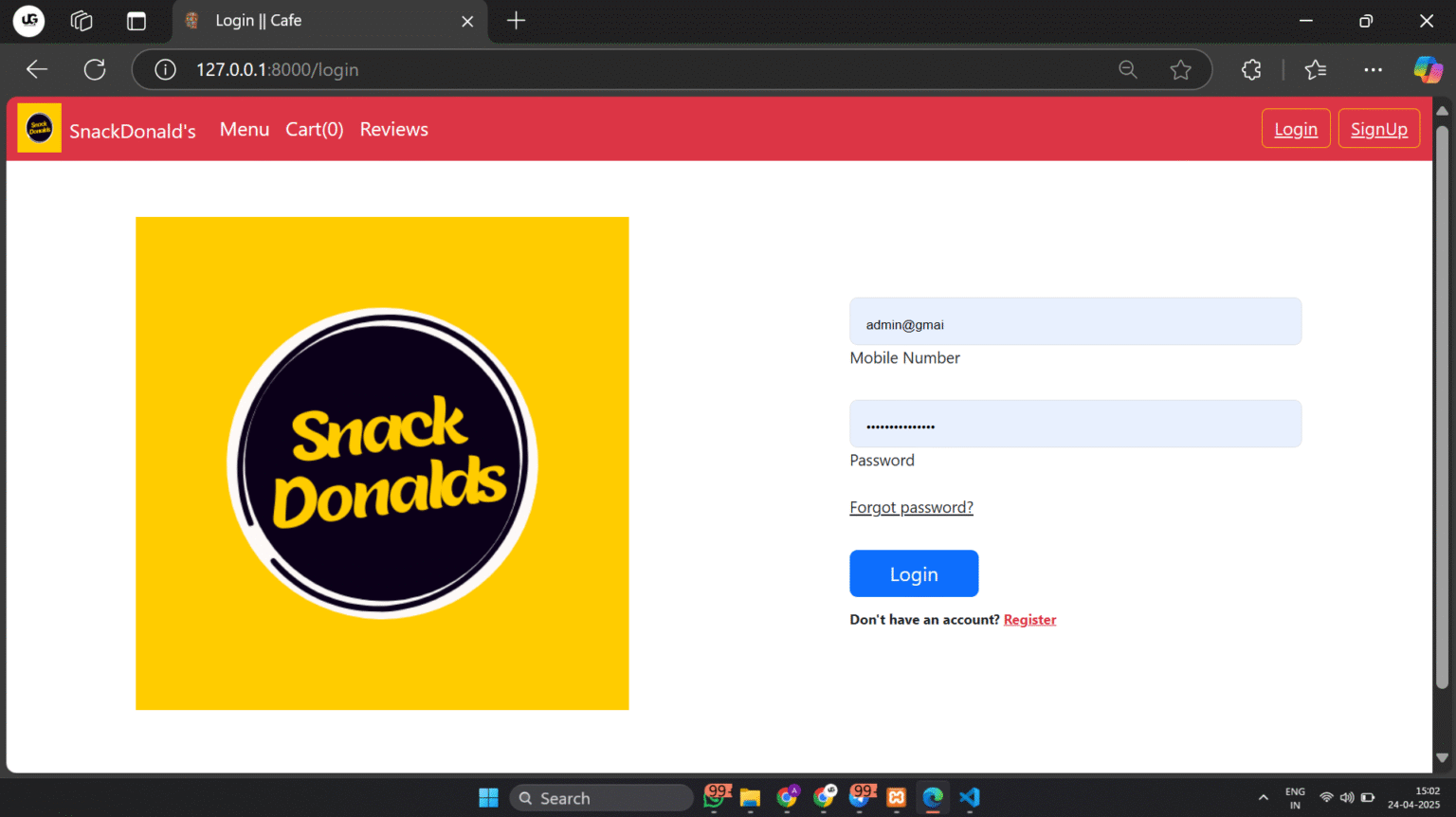Open the tab actions menu icon
This screenshot has height=817, width=1456.
[x=81, y=21]
